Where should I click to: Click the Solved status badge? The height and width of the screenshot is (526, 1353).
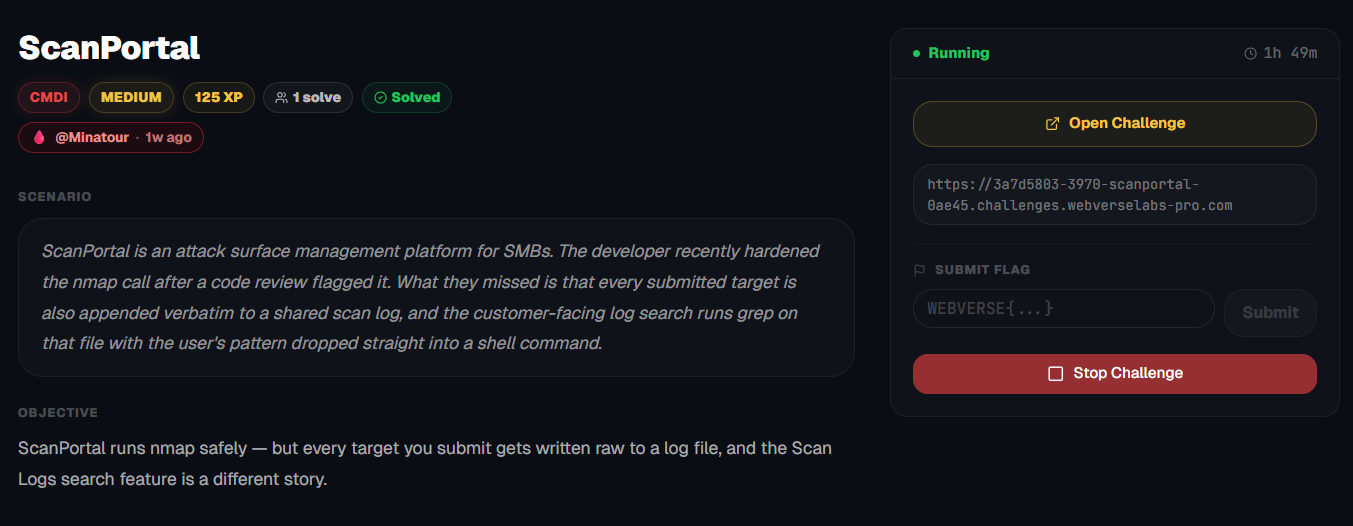[407, 98]
